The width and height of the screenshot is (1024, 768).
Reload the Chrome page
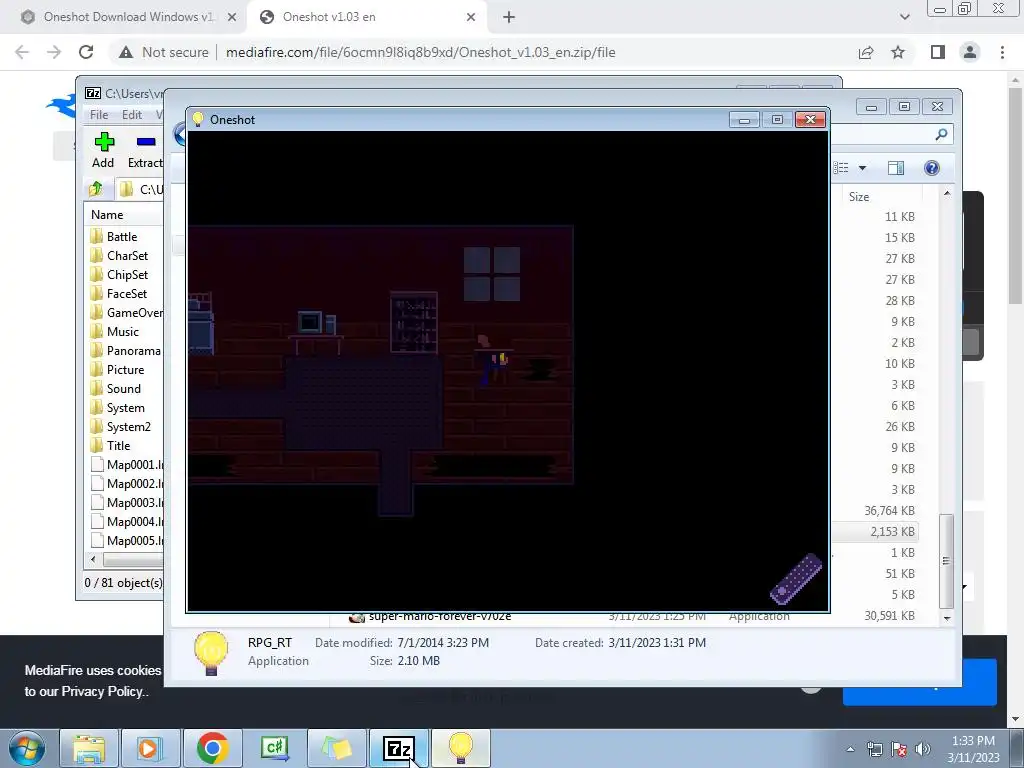coord(86,52)
